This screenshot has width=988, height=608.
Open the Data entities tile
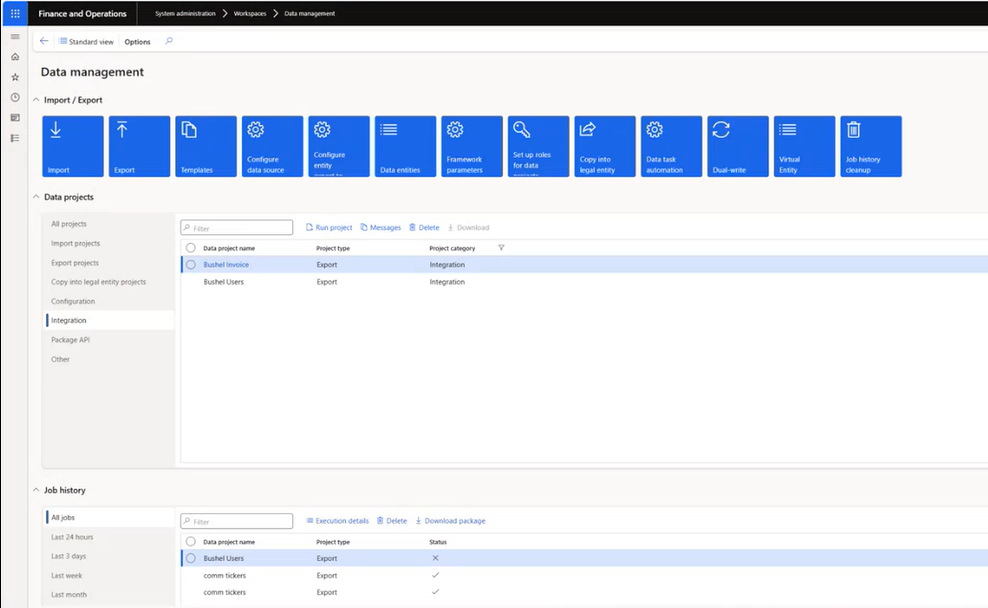tap(405, 146)
